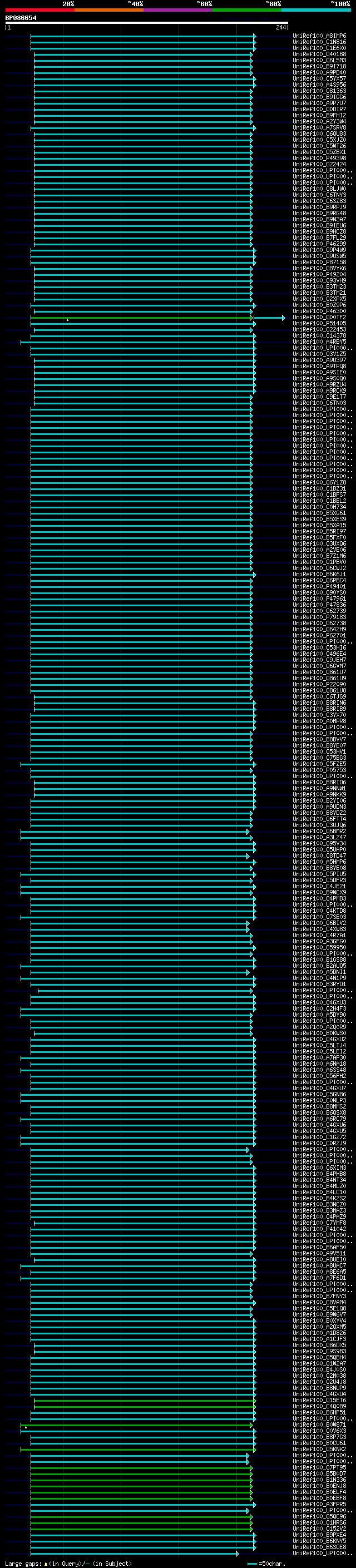Select hit UniRef100_B9I718

point(319,66)
